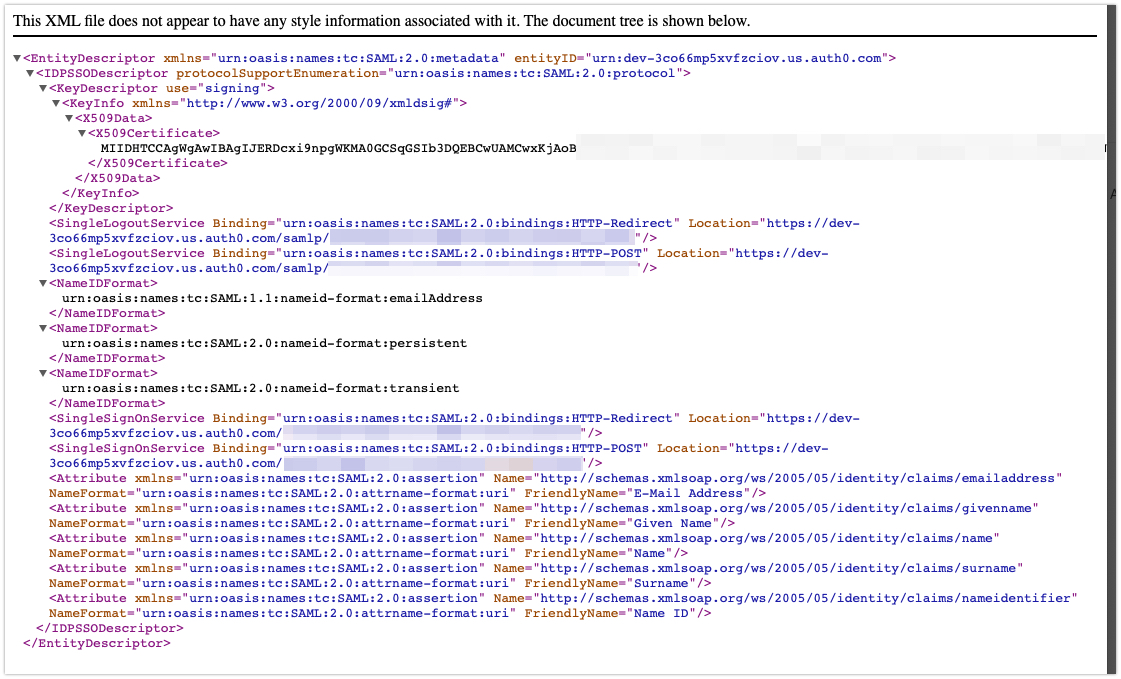This screenshot has width=1121, height=679.
Task: Click protocolSupportEnumeration value SAML:2.0:protocol
Action: 535,74
